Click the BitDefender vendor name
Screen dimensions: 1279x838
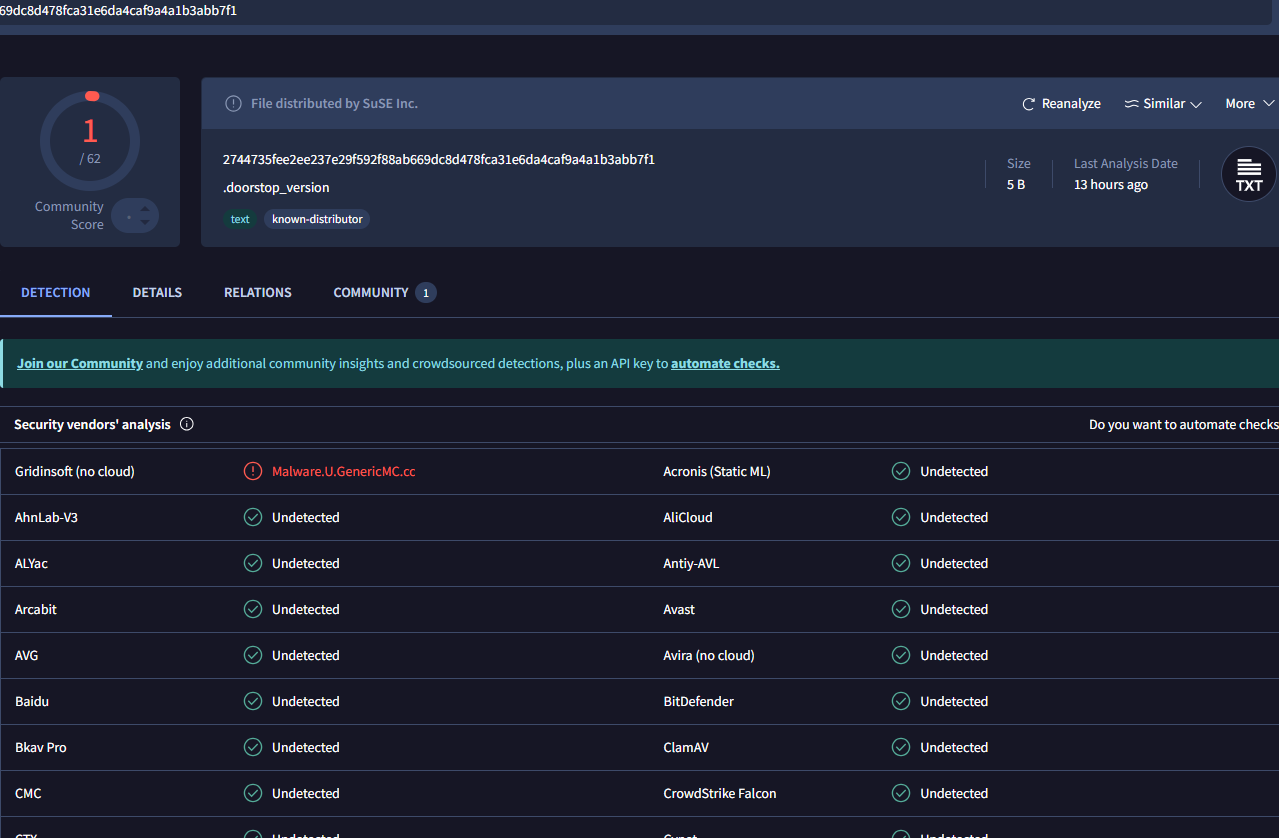[x=699, y=701]
